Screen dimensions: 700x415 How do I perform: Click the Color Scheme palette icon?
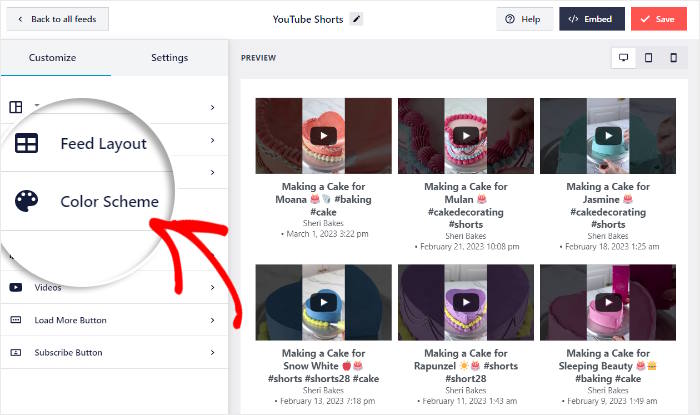26,201
